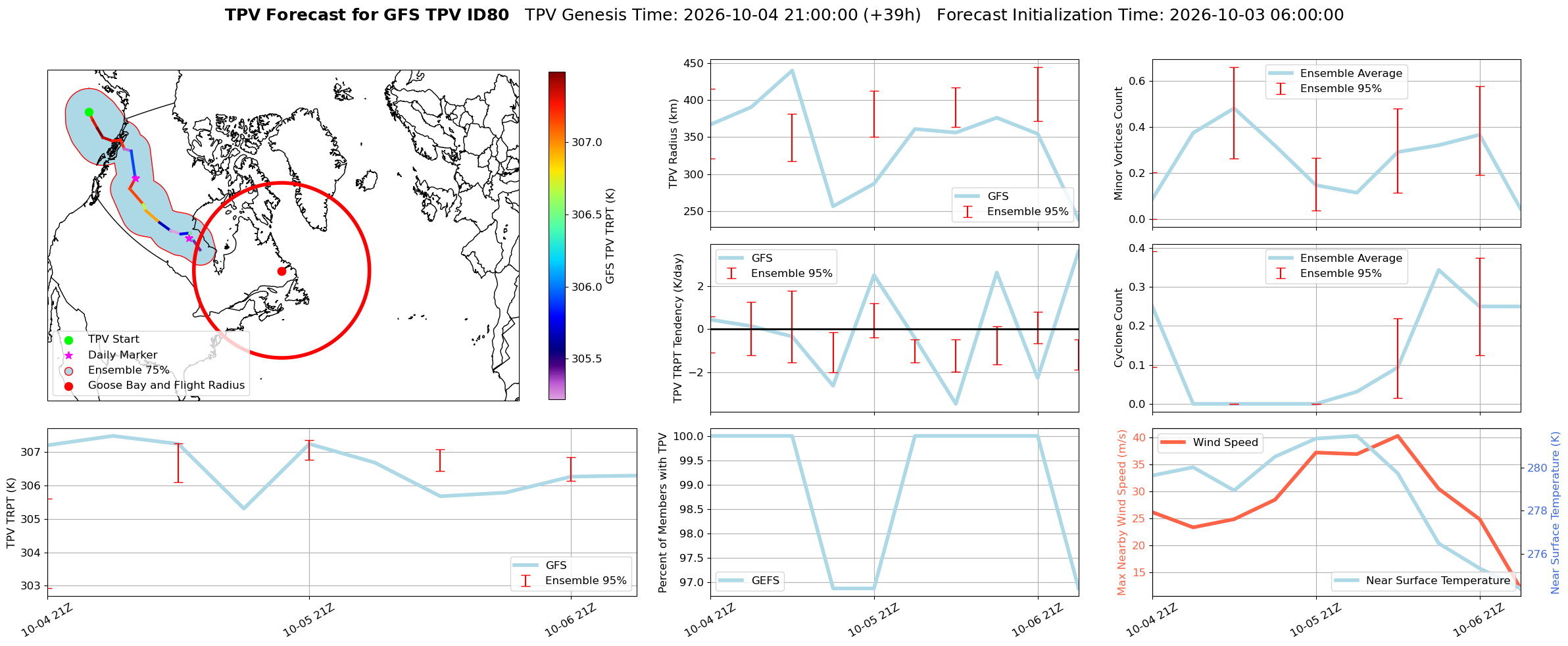Click the figure title TPV Forecast text

tap(367, 15)
